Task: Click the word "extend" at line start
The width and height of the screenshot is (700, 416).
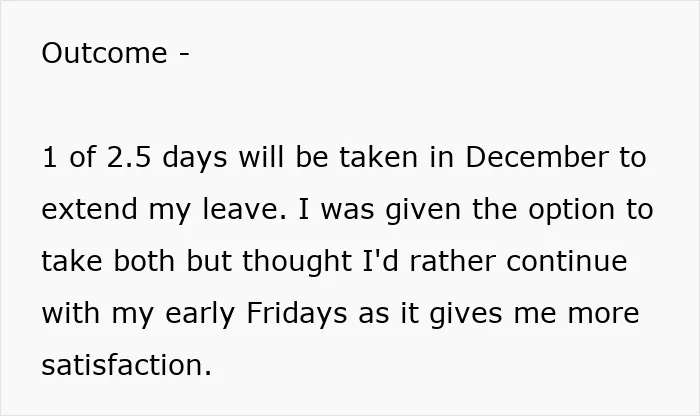Action: coord(89,209)
